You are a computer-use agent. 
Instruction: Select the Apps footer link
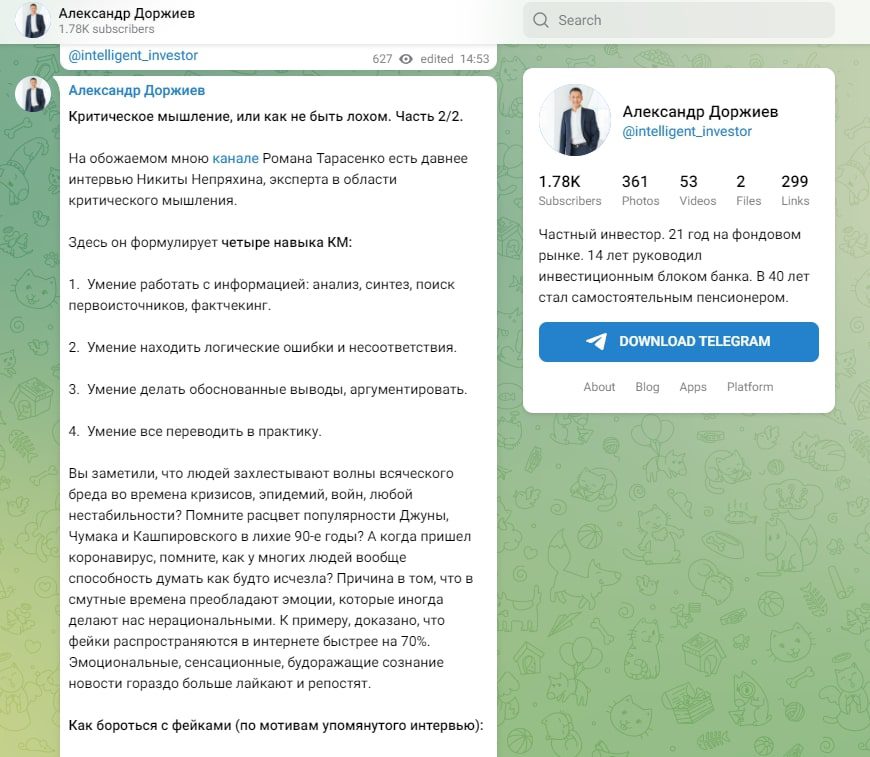click(x=693, y=387)
